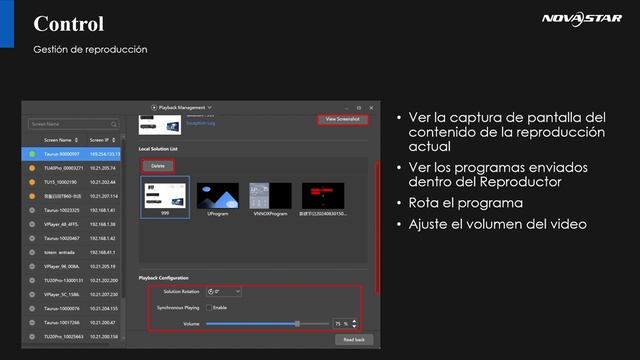The image size is (640, 360).
Task: Select the TU40Pro_00003271 screen row
Action: tap(71, 168)
